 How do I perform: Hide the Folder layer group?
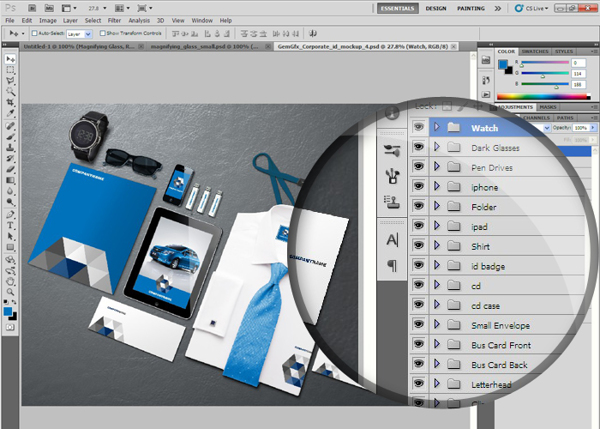(x=419, y=206)
